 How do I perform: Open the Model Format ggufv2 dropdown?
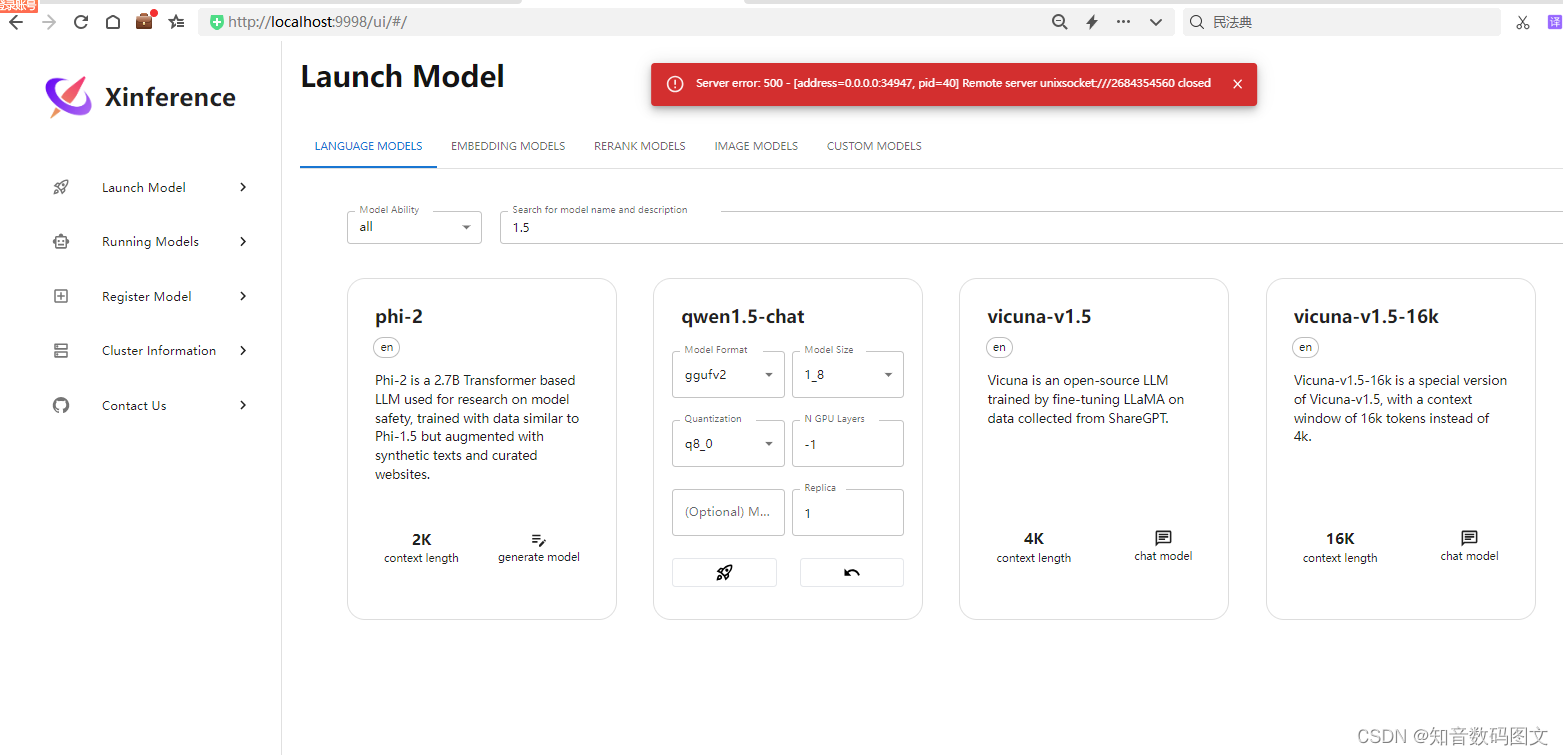tap(769, 374)
